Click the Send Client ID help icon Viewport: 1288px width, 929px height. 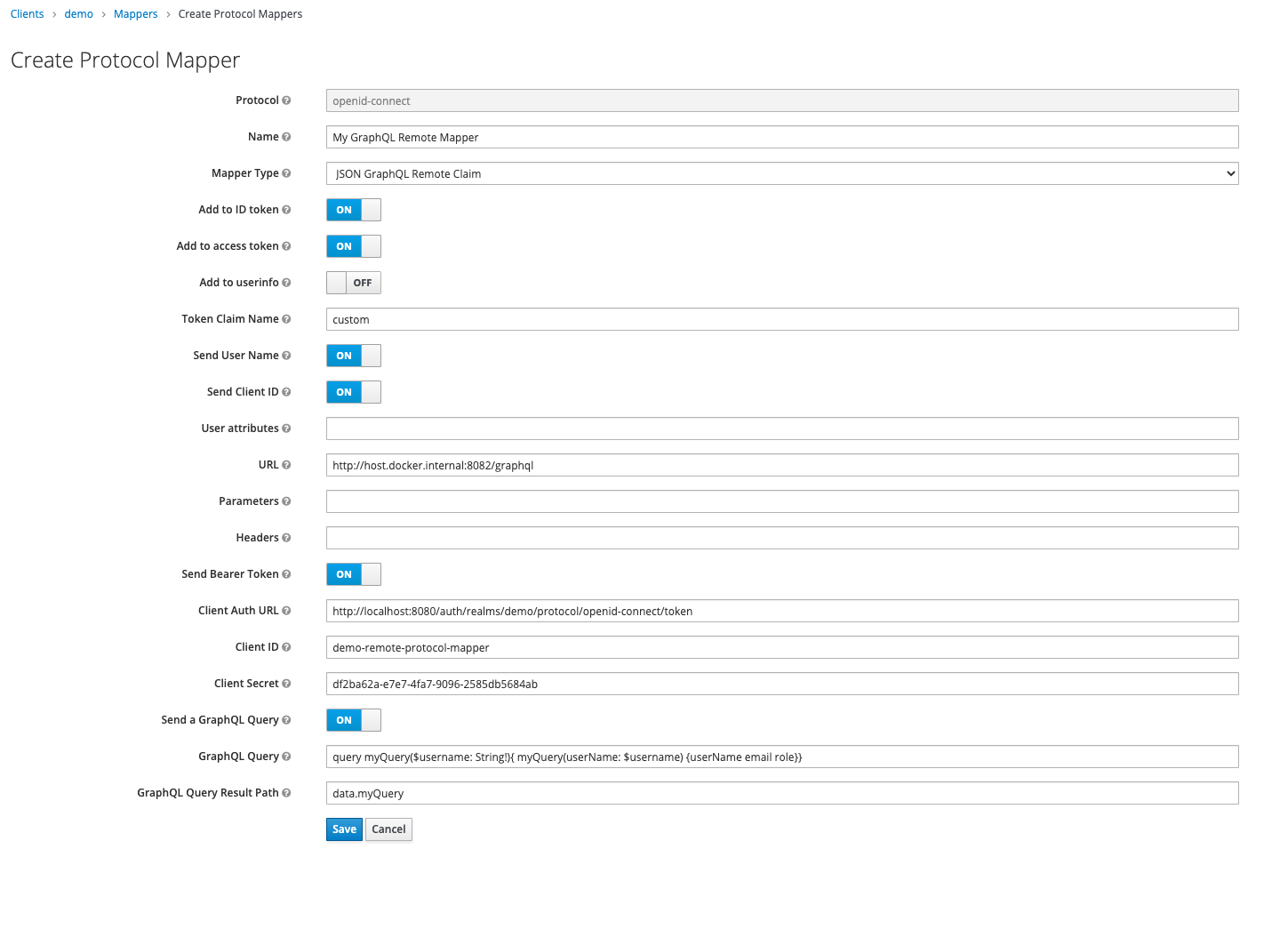(286, 392)
